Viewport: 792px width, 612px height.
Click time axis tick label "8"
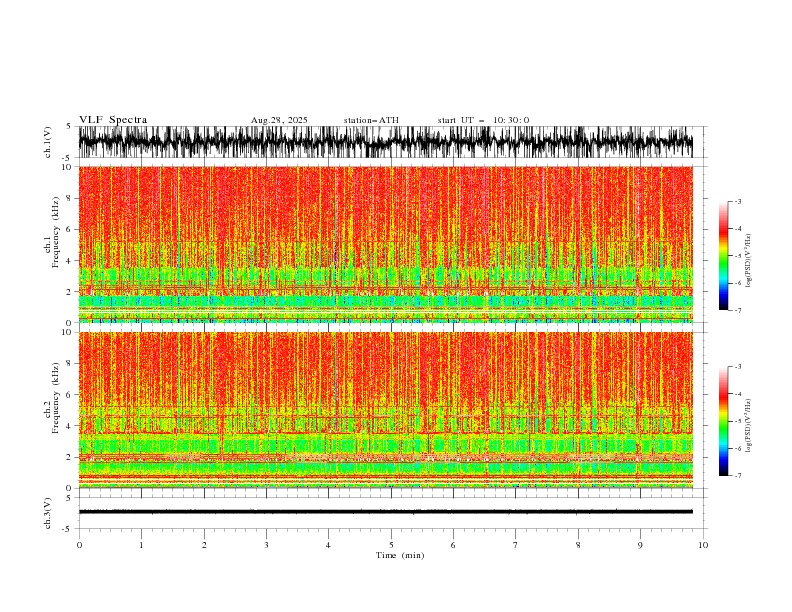point(578,545)
